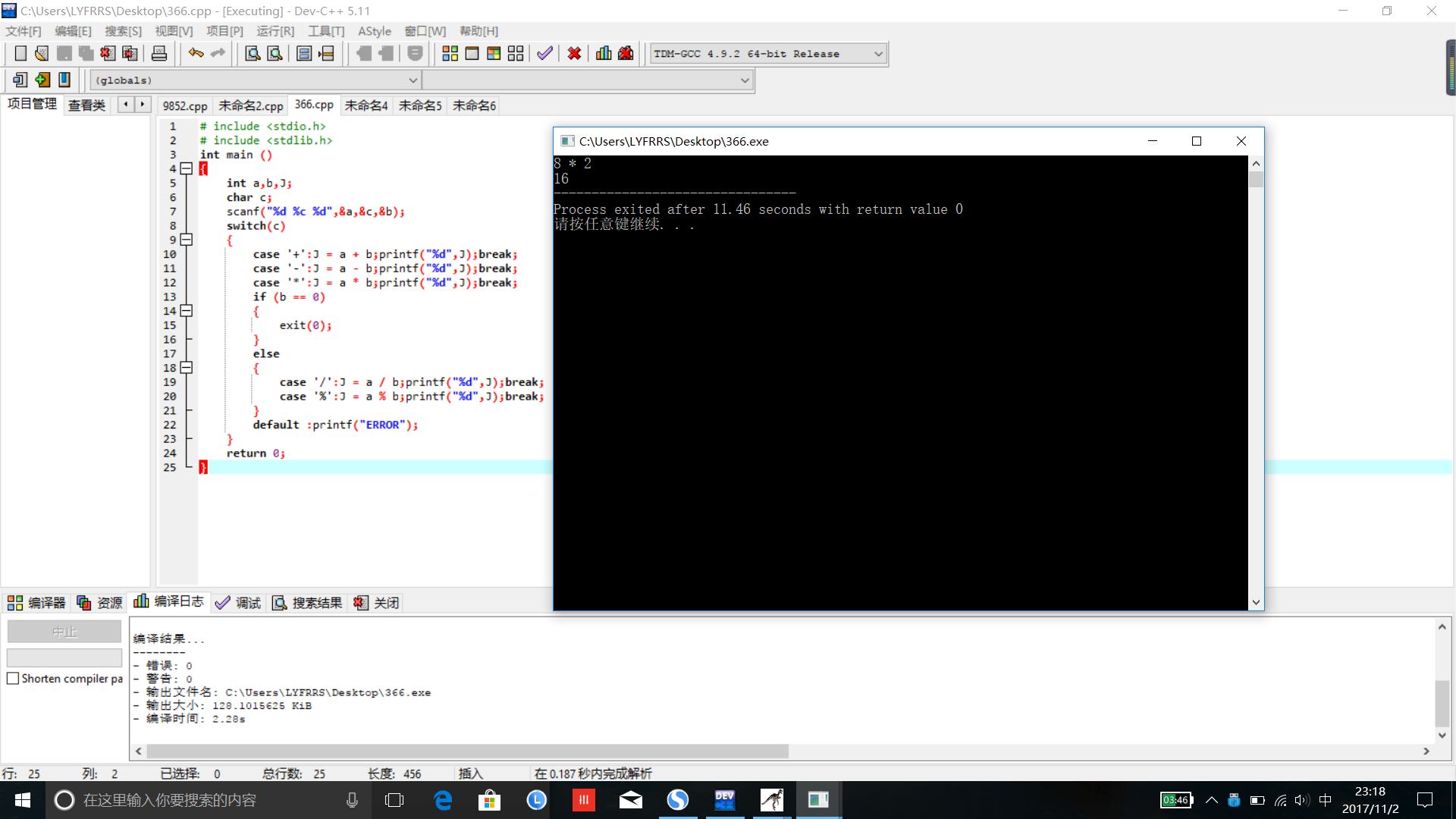
Task: Print the current document
Action: pos(159,53)
